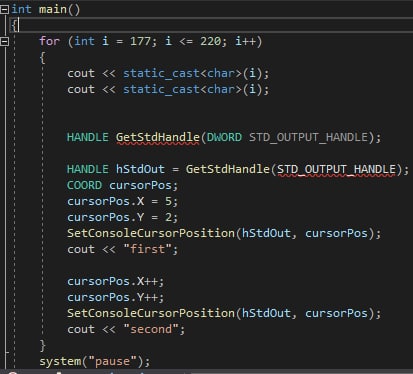Screen dimensions: 413x374
Task: Click the cursorPos.Y = 2 line
Action: point(122,217)
